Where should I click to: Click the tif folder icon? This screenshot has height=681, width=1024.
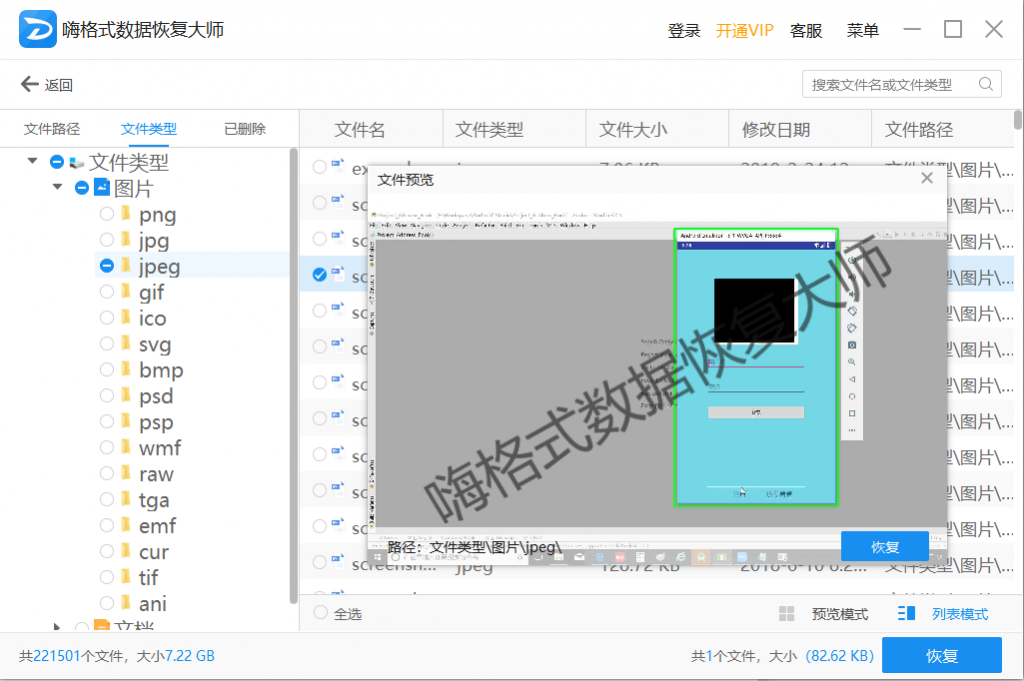(126, 577)
